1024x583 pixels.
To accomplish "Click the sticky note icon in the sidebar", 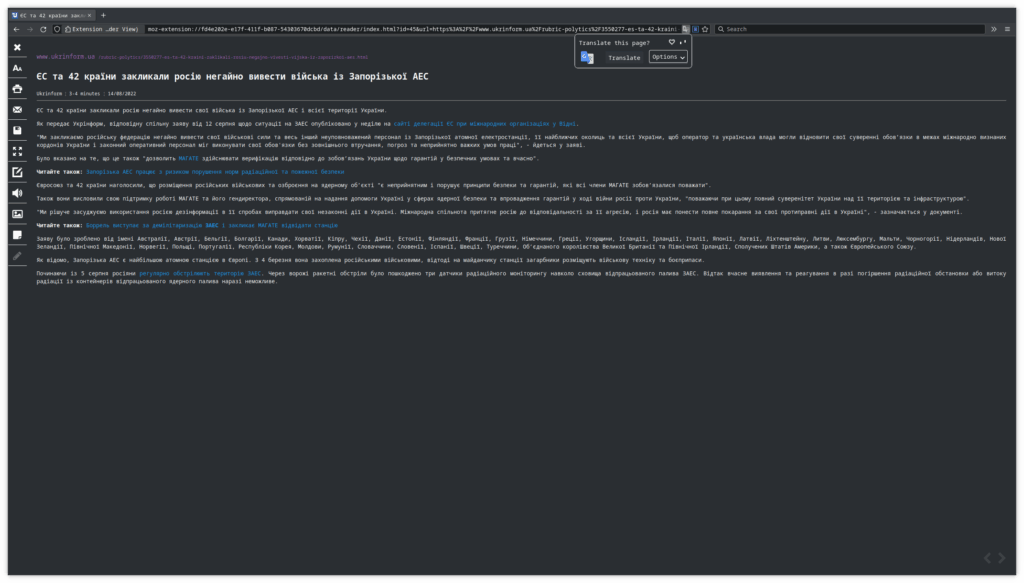I will pyautogui.click(x=18, y=235).
